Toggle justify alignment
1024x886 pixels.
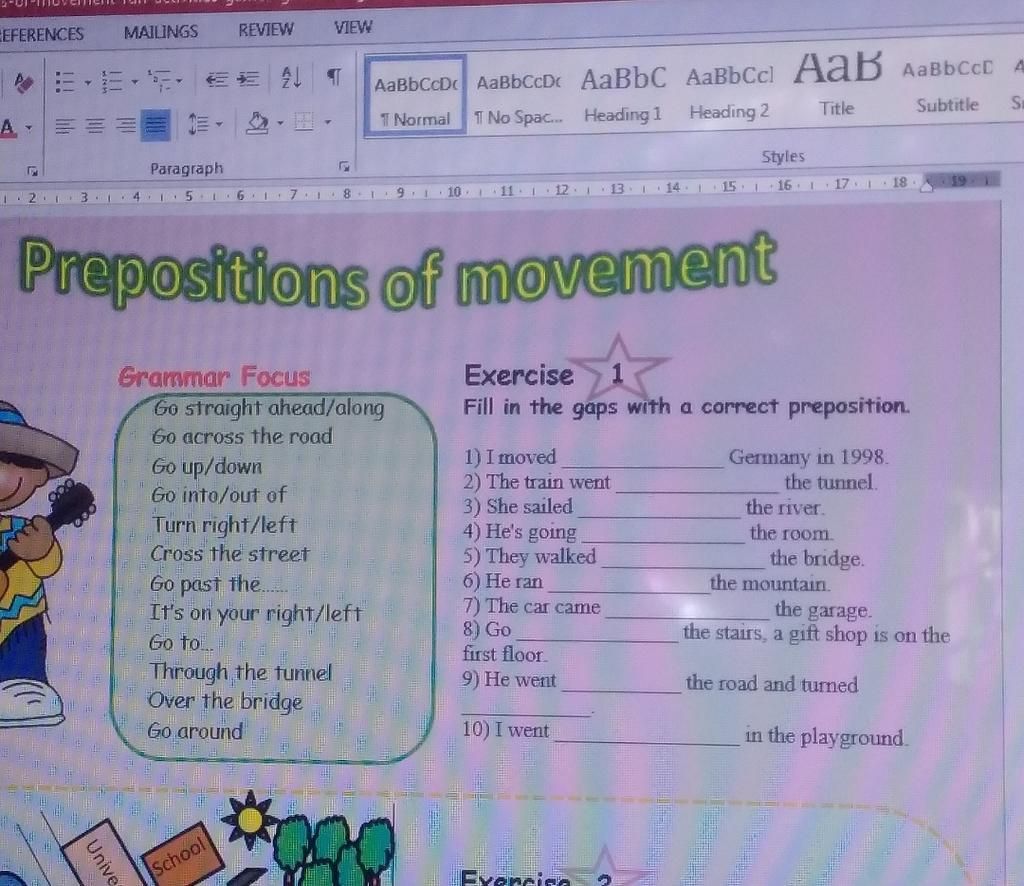pyautogui.click(x=155, y=124)
